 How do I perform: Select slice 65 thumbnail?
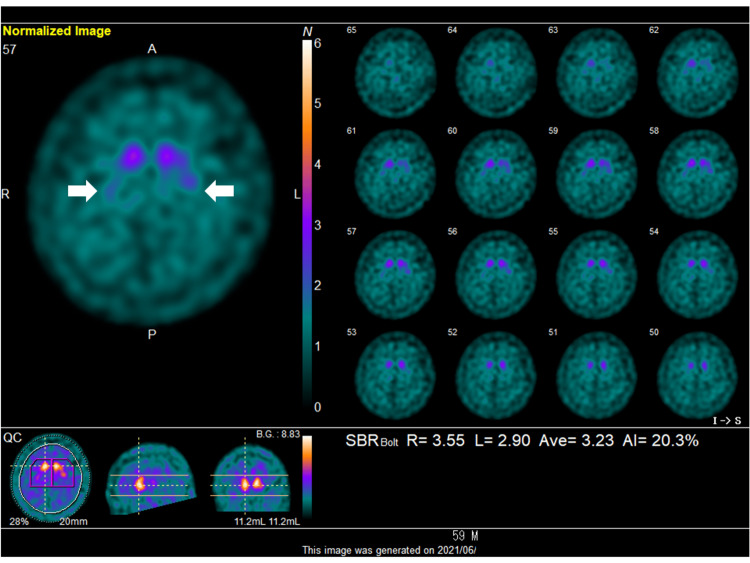(395, 72)
